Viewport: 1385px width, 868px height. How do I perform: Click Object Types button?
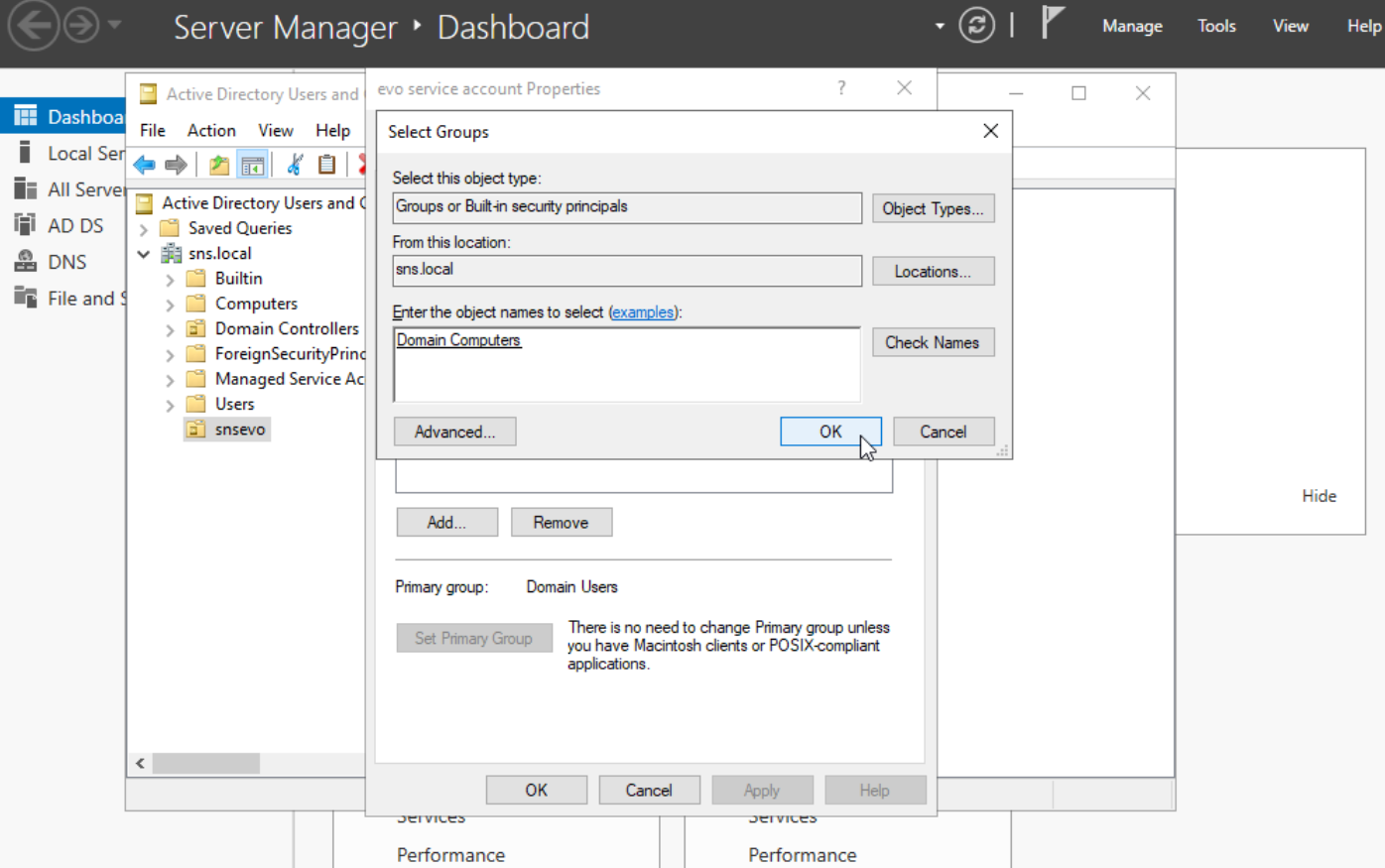click(933, 208)
